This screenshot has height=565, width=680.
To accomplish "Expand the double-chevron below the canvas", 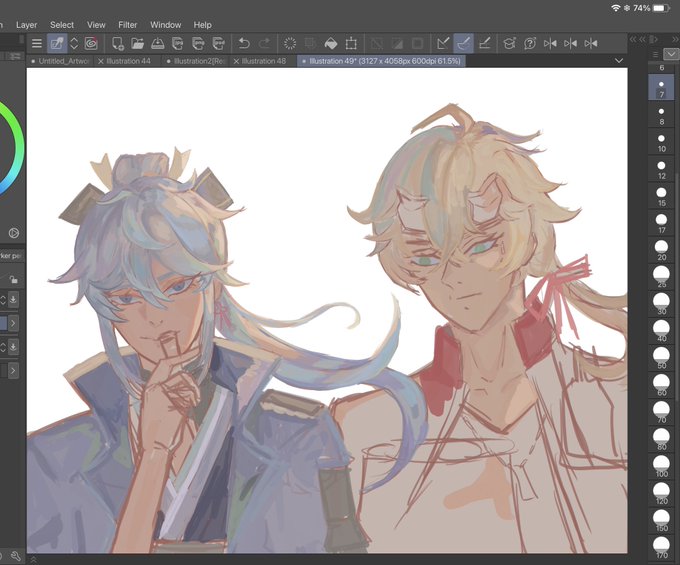I will click(33, 559).
